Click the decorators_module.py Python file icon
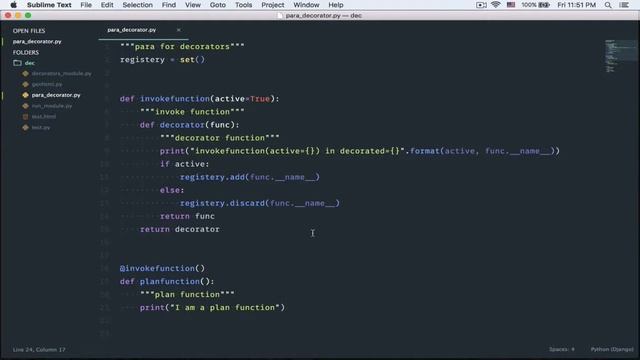The image size is (640, 360). point(26,73)
